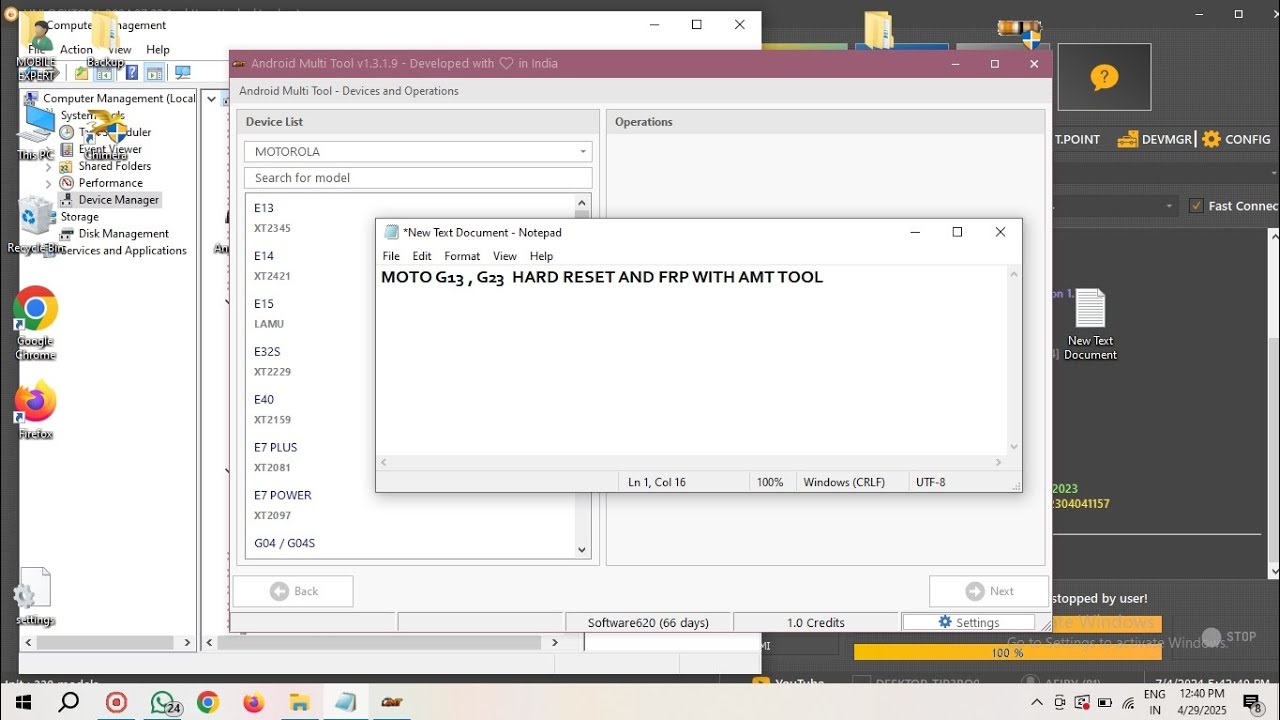
Task: Open File Explorer from the taskbar
Action: coord(299,702)
